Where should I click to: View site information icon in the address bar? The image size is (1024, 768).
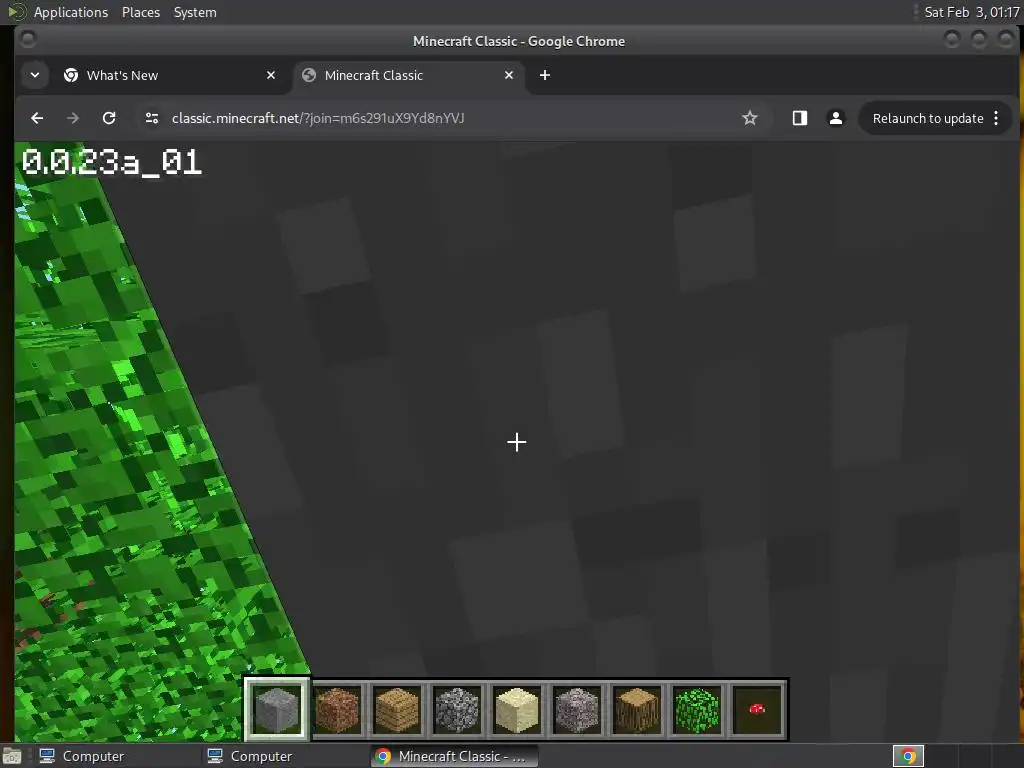coord(152,118)
